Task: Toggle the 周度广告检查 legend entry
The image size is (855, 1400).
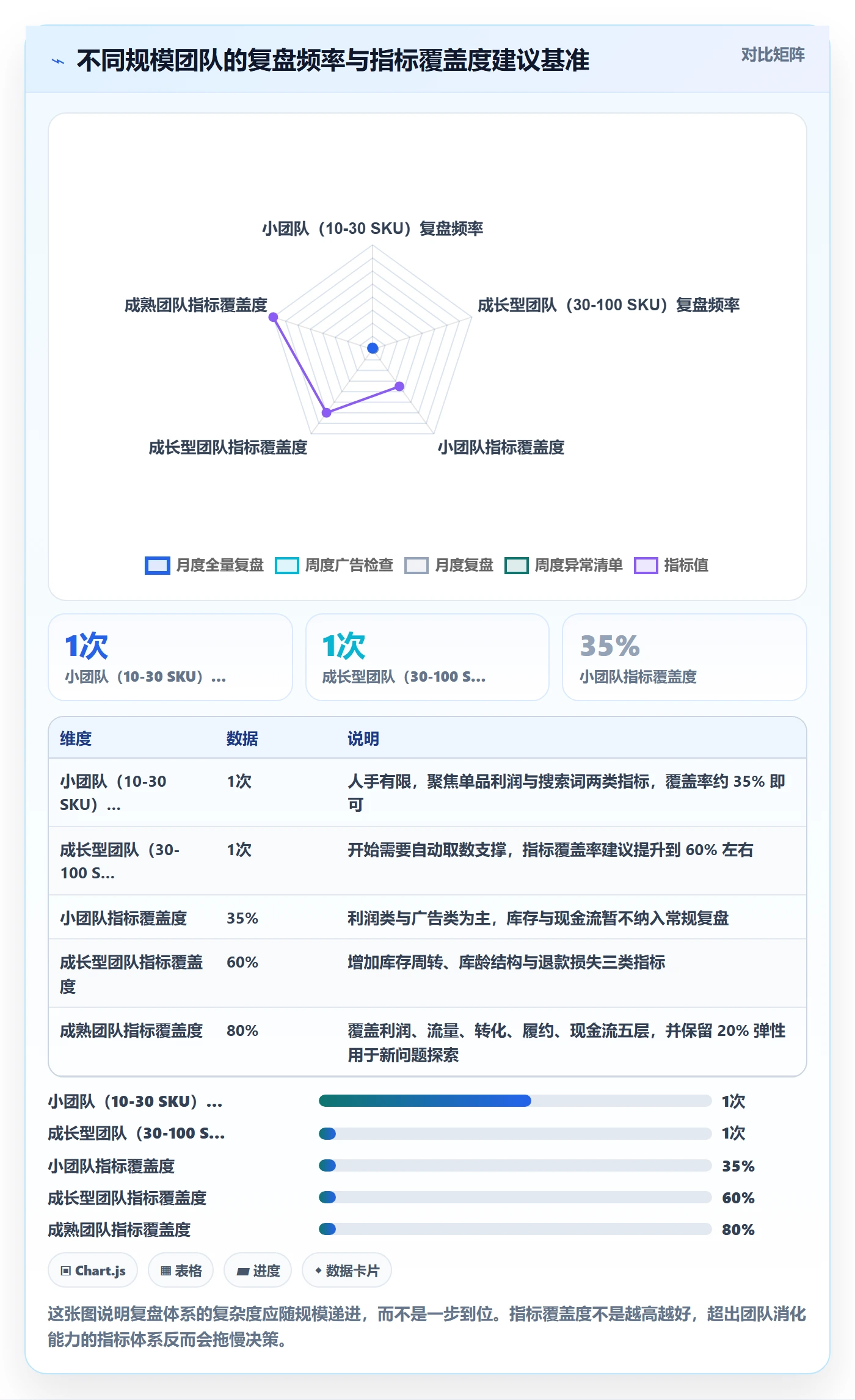Action: tap(334, 565)
